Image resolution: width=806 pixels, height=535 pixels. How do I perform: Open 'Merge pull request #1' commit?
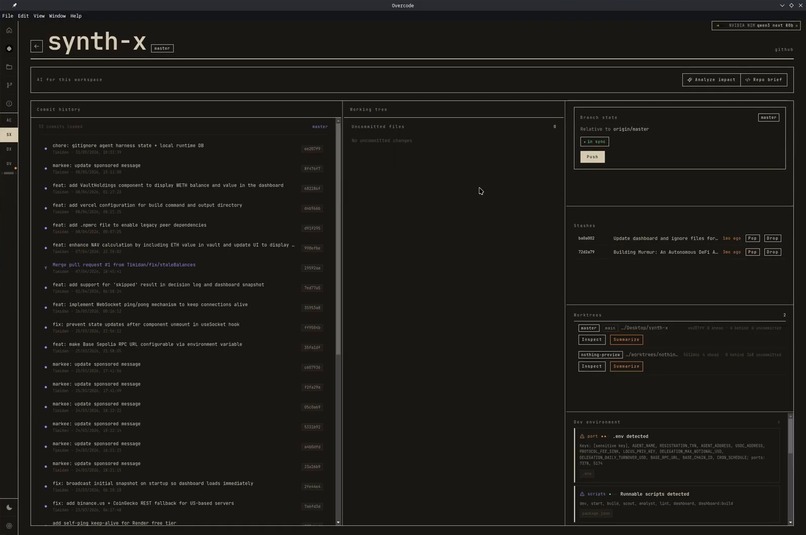click(183, 268)
